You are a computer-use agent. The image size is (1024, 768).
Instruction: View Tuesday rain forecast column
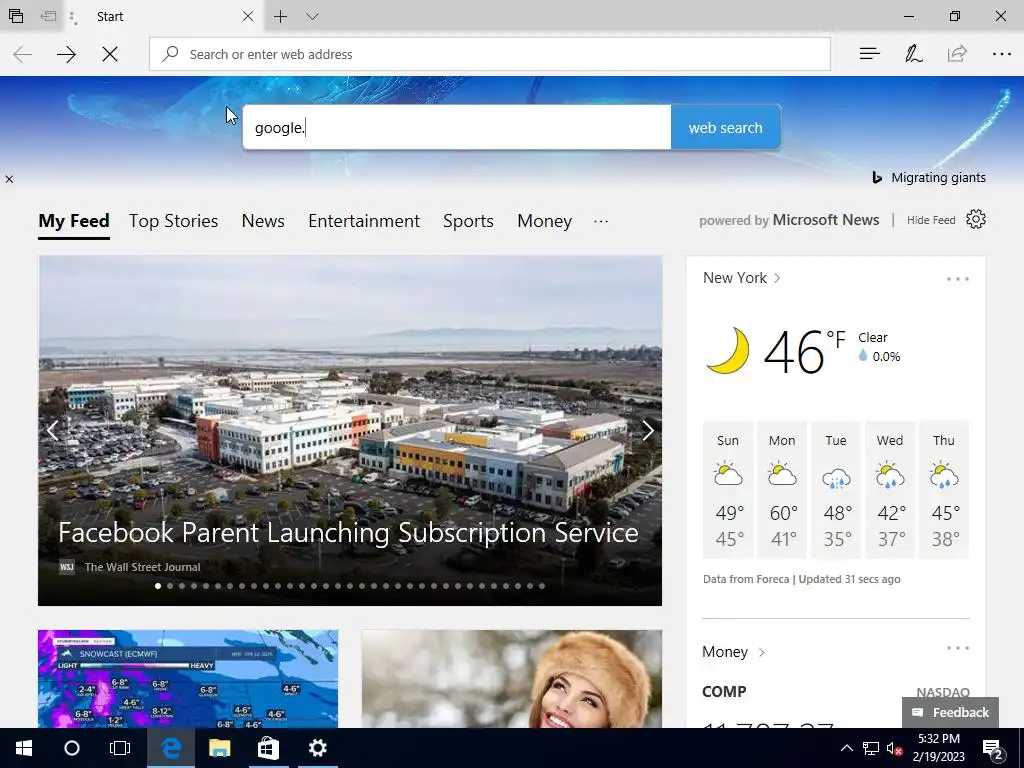click(x=836, y=490)
